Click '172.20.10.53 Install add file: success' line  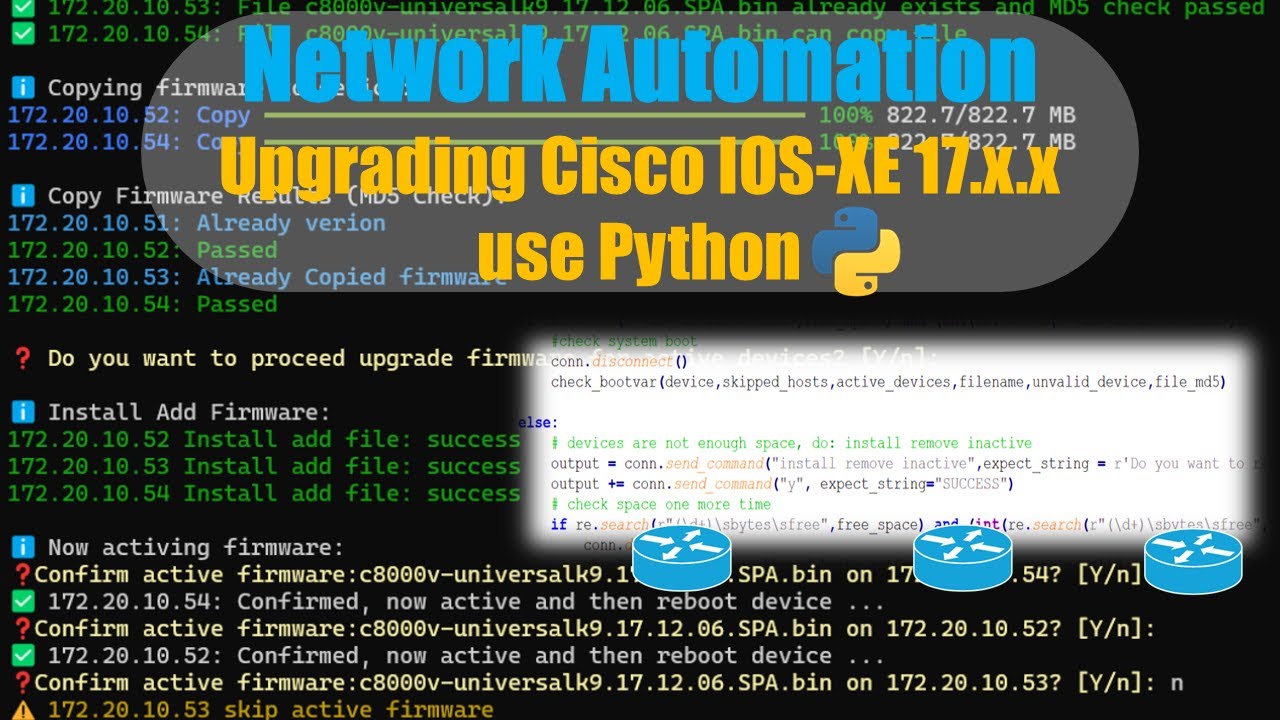click(264, 466)
